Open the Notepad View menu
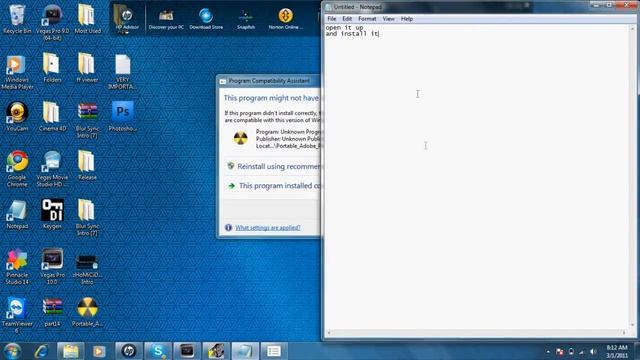 point(388,19)
